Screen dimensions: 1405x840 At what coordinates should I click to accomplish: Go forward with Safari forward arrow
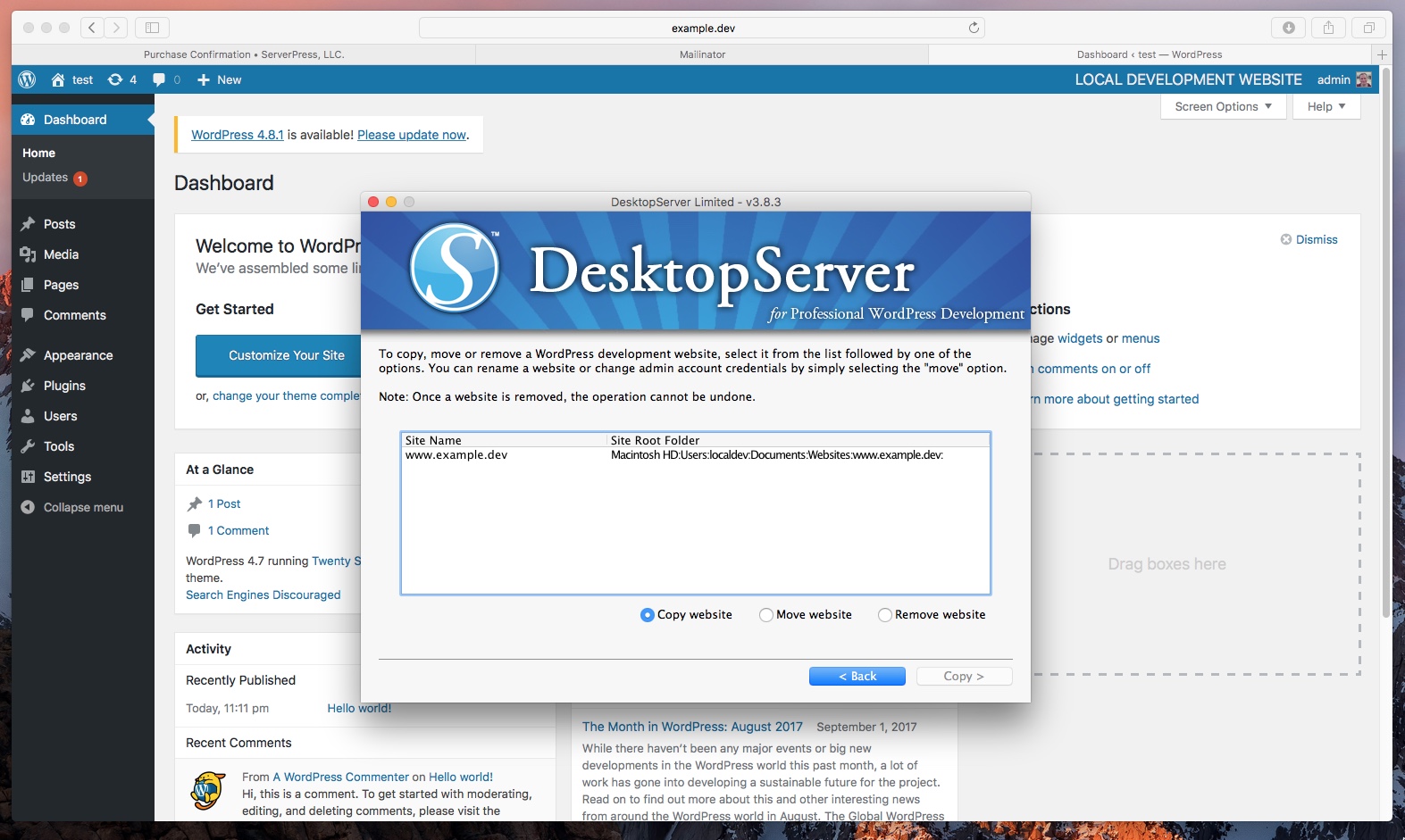[x=116, y=28]
